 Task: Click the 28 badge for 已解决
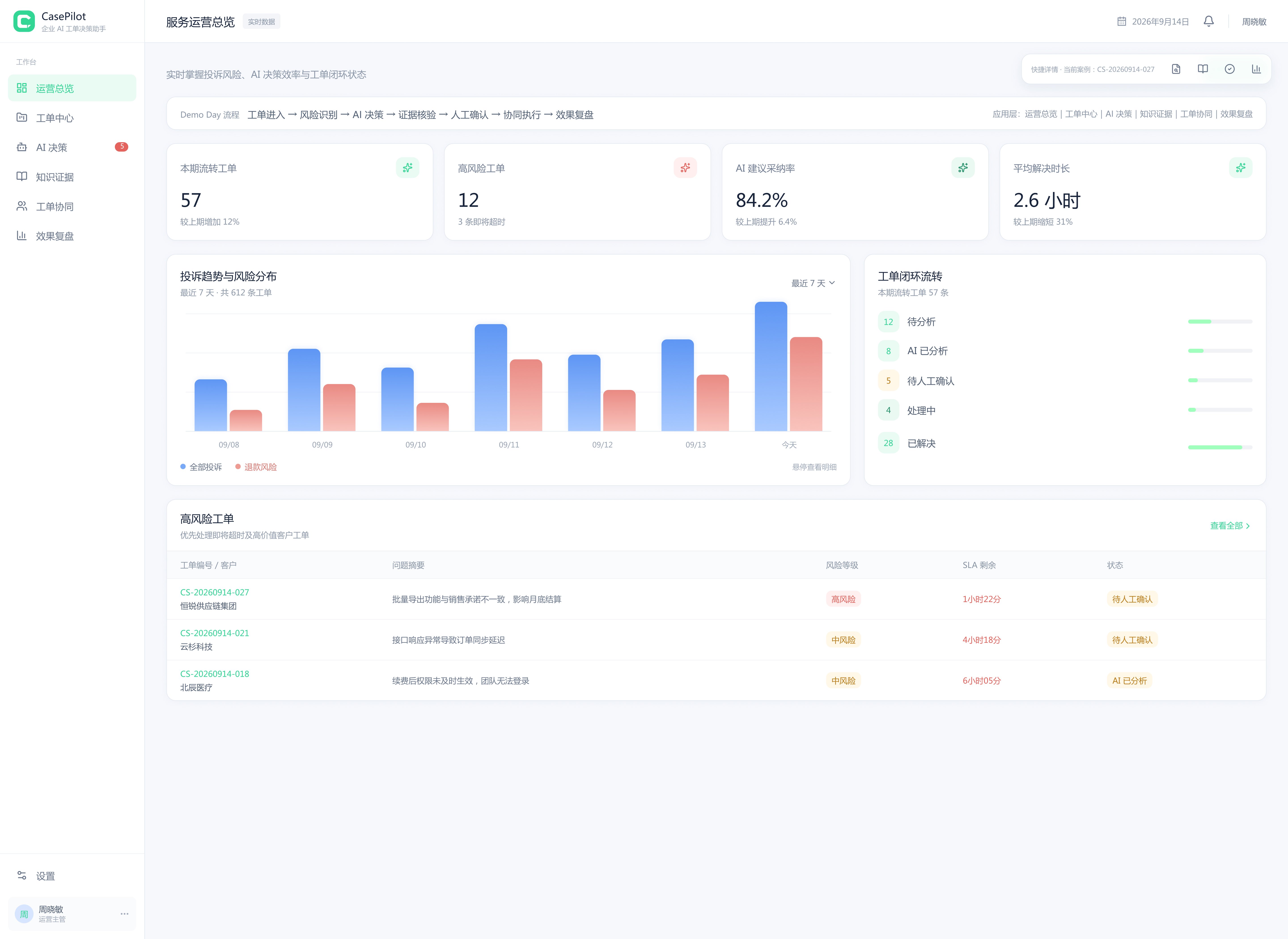point(888,443)
